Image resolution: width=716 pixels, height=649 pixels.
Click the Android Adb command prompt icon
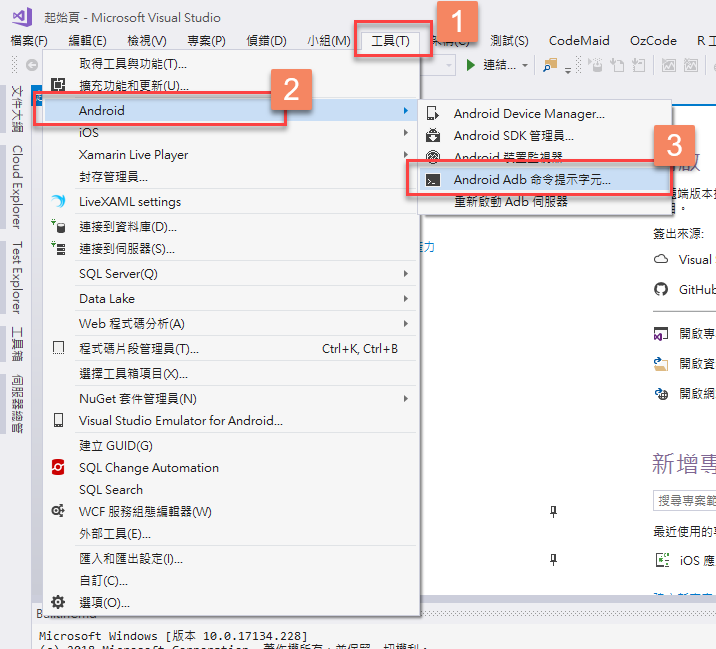point(432,180)
